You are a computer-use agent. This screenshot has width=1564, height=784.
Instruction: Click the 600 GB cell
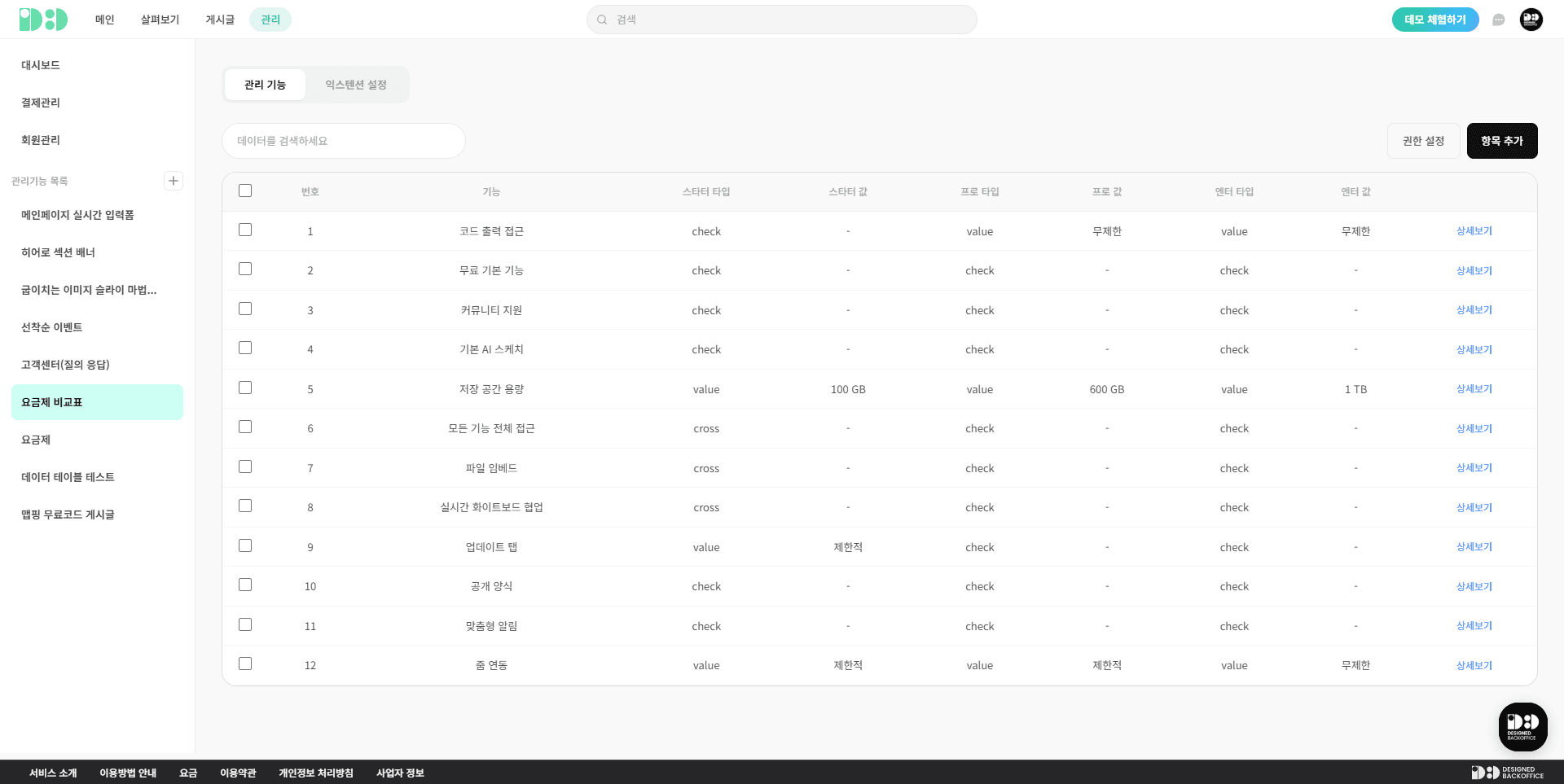pyautogui.click(x=1107, y=389)
